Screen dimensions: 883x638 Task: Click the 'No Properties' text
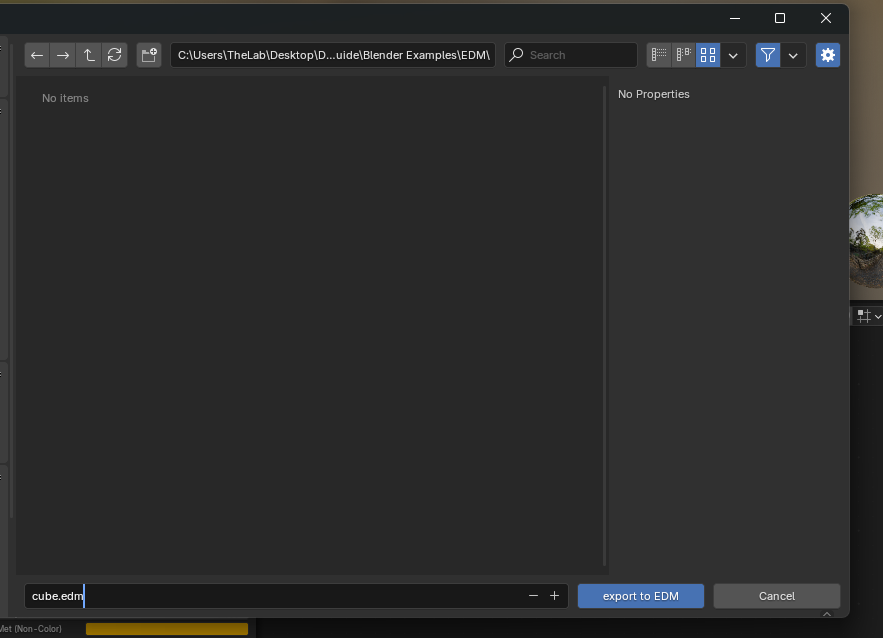653,94
